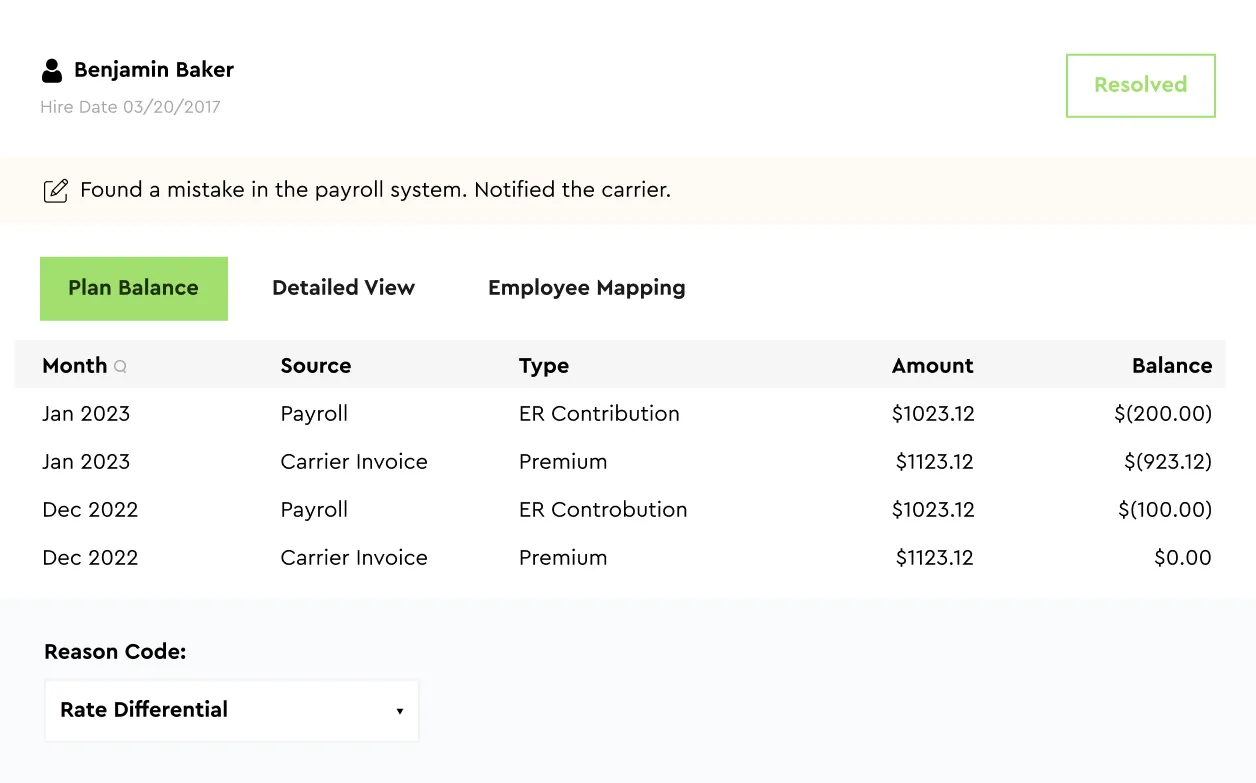1256x783 pixels.
Task: Open the Rate Differential reason code dropdown
Action: pos(231,710)
